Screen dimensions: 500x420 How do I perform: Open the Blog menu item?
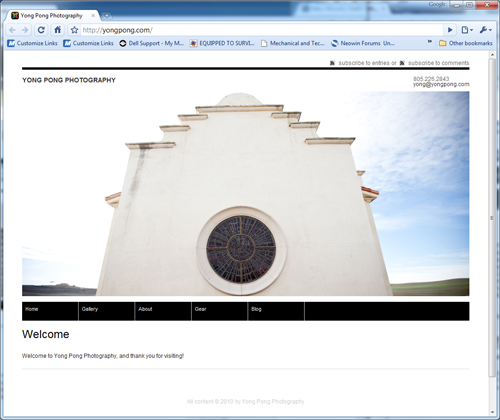[x=276, y=311]
